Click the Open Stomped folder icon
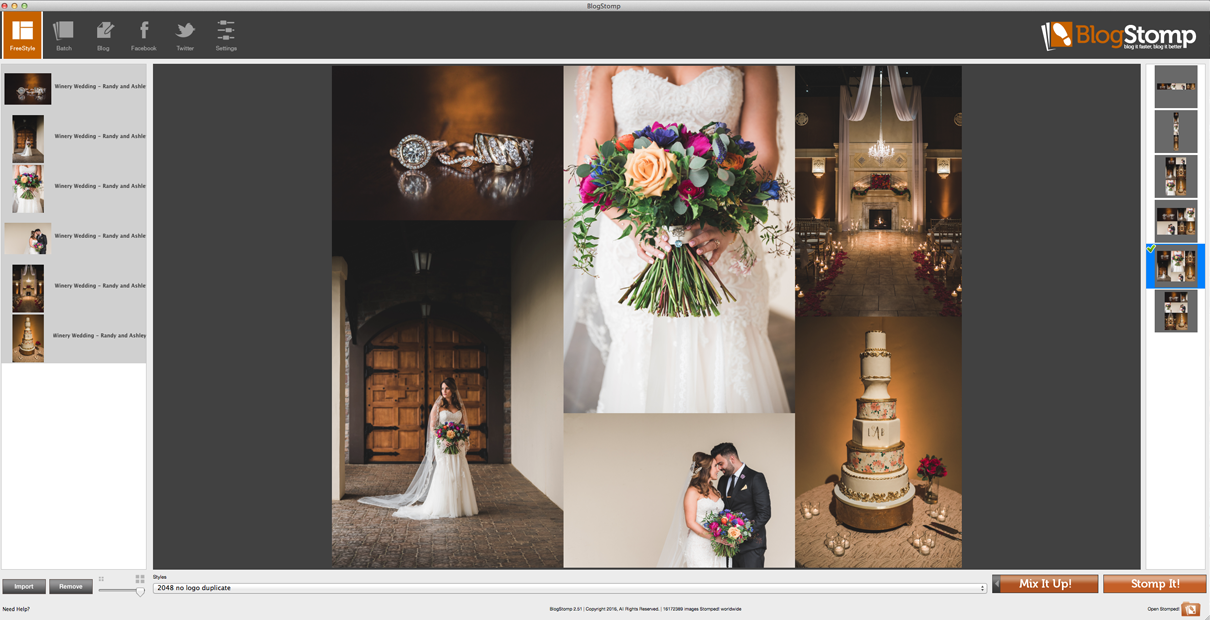 pos(1191,608)
